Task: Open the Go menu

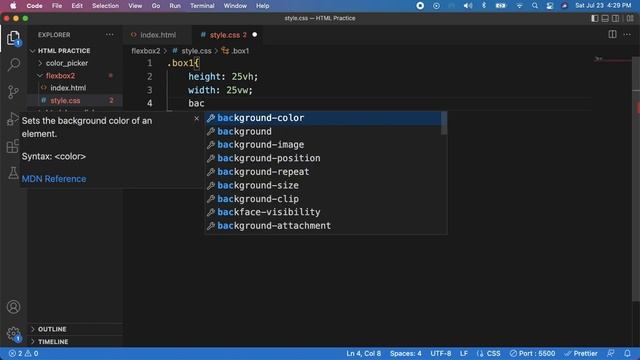Action: tap(156, 6)
